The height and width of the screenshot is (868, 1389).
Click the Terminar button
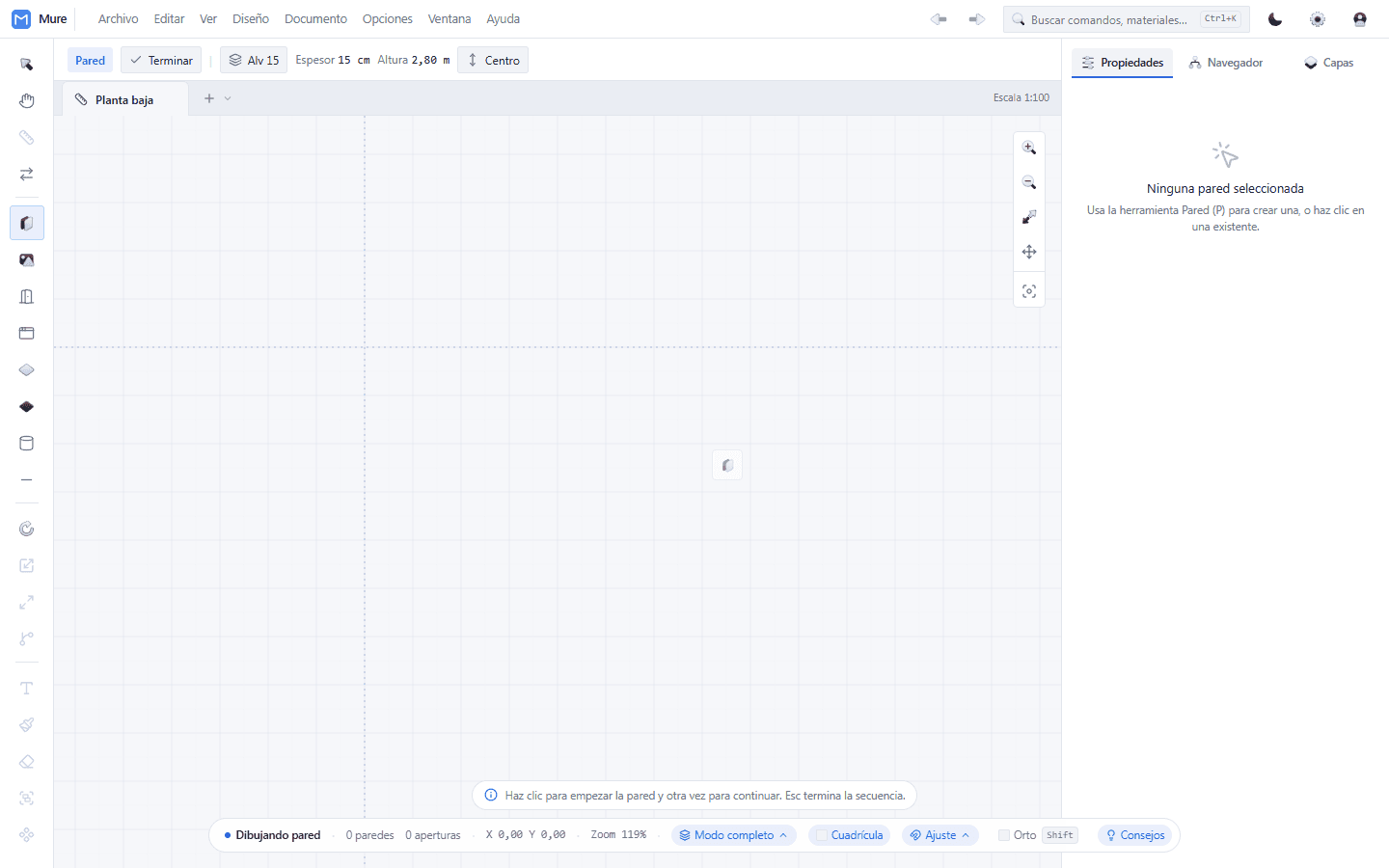(x=161, y=60)
